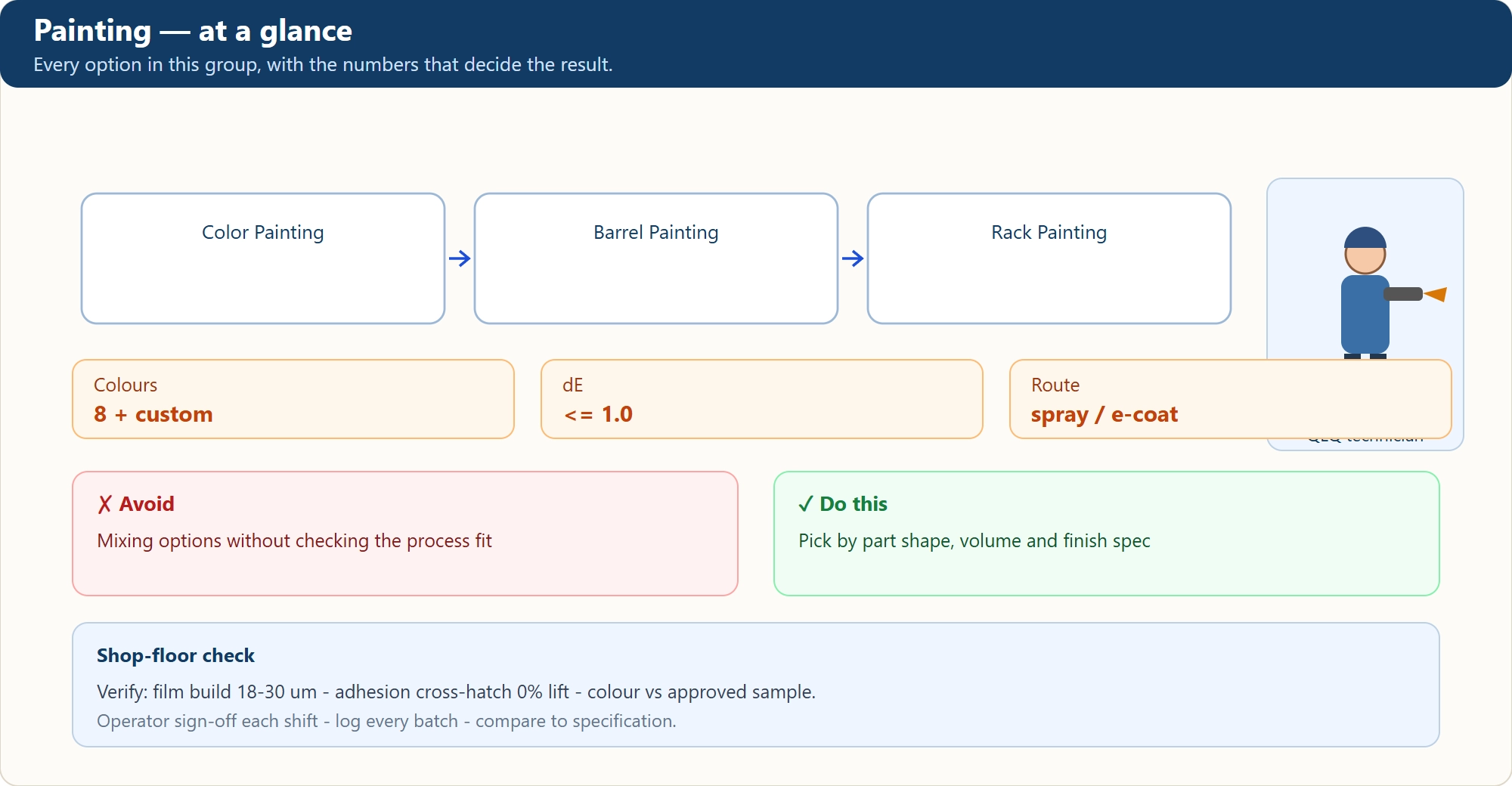1512x786 pixels.
Task: Click the Avoid warning panel
Action: click(x=405, y=534)
